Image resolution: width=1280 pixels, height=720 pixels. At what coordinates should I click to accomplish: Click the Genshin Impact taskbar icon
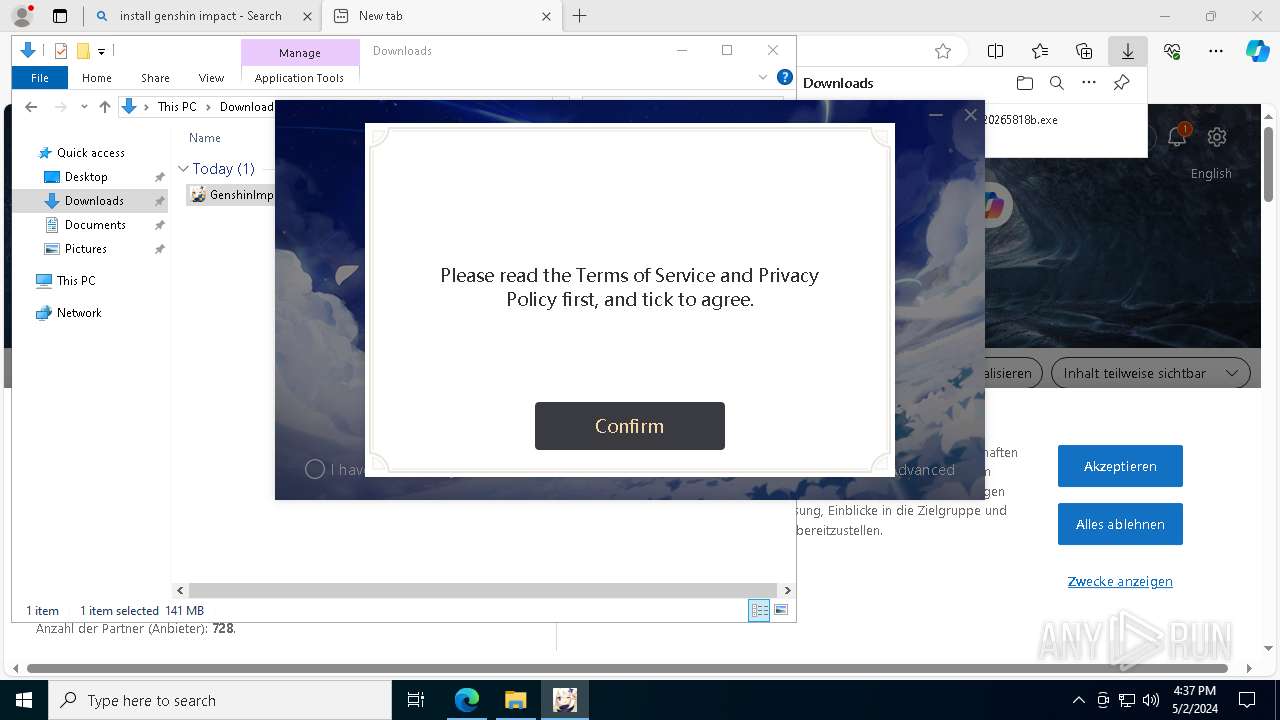point(565,700)
